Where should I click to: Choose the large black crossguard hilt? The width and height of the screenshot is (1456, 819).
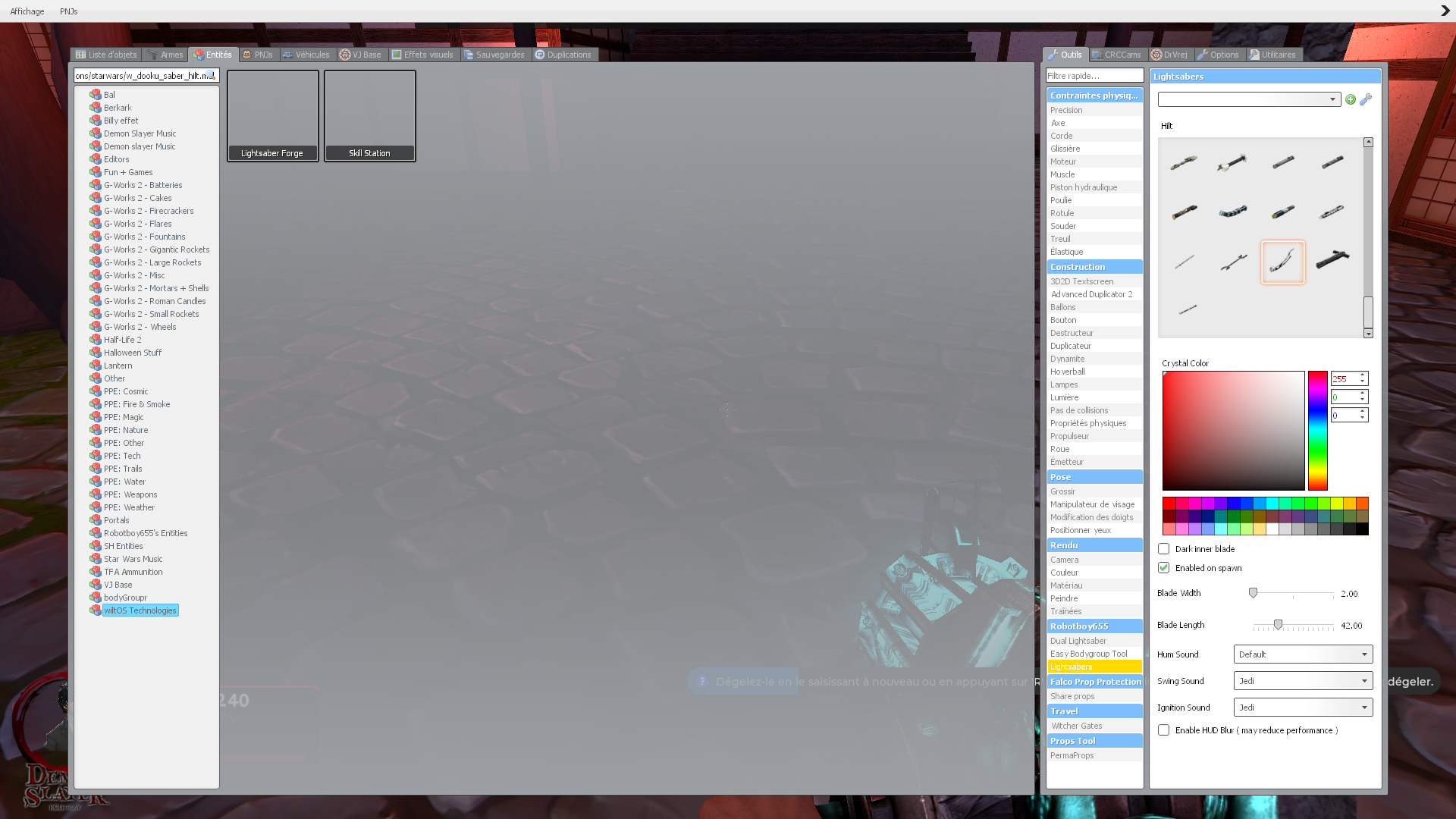(1332, 260)
